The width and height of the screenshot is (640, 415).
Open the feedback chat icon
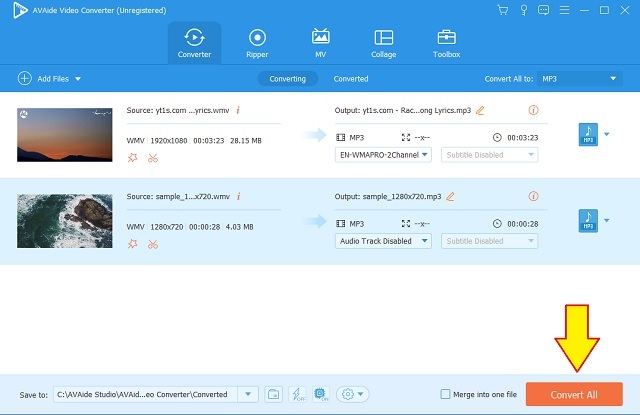543,10
